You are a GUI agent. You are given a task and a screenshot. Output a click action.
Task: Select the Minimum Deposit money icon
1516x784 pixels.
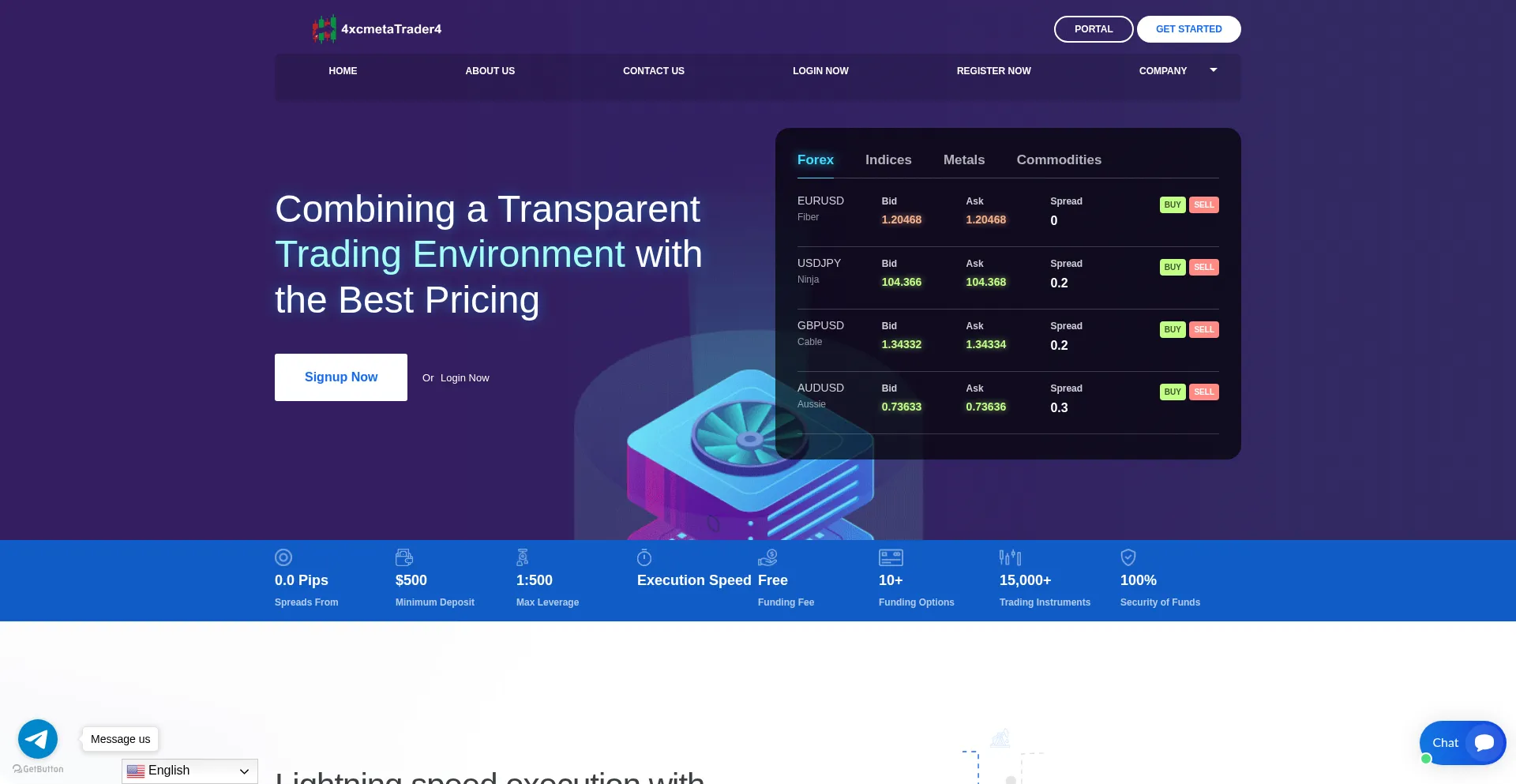tap(404, 557)
